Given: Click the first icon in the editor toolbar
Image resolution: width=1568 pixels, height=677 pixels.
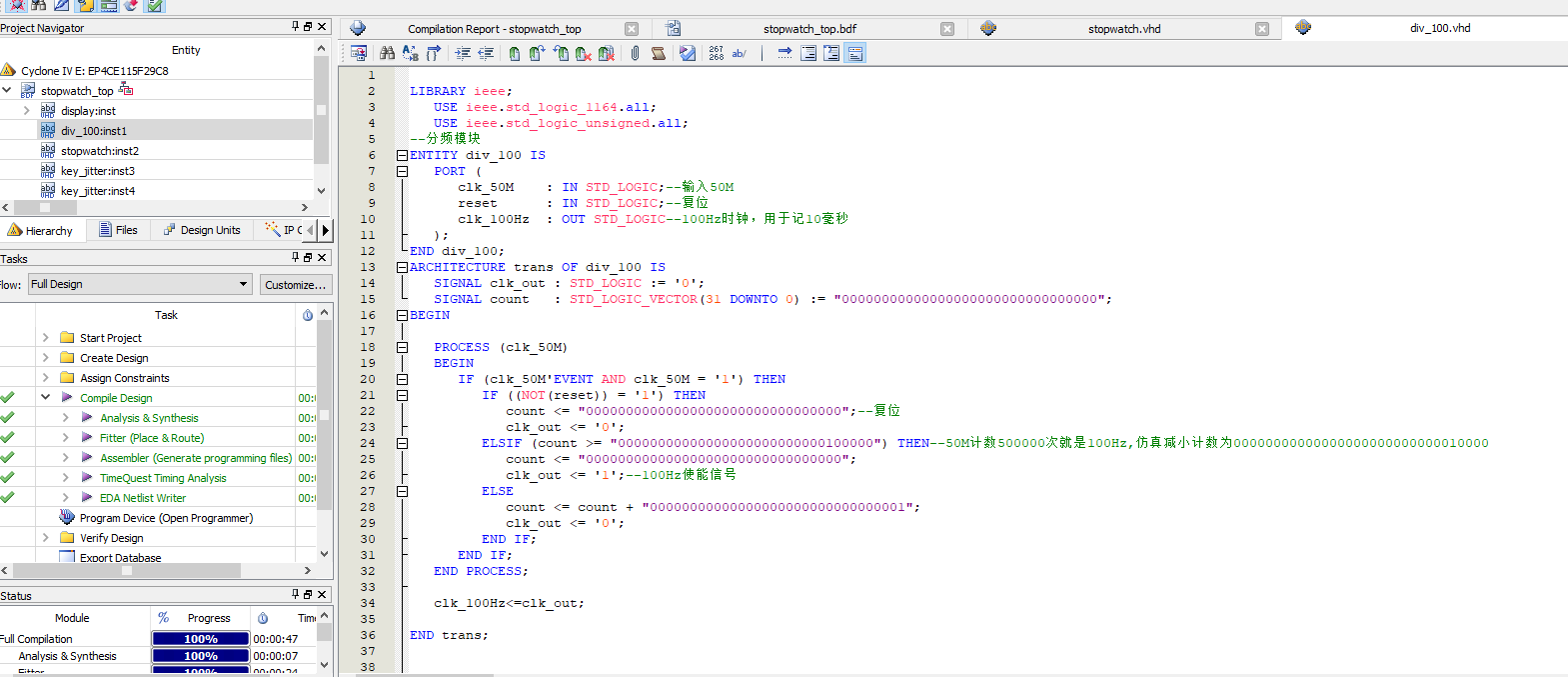Looking at the screenshot, I should tap(358, 53).
